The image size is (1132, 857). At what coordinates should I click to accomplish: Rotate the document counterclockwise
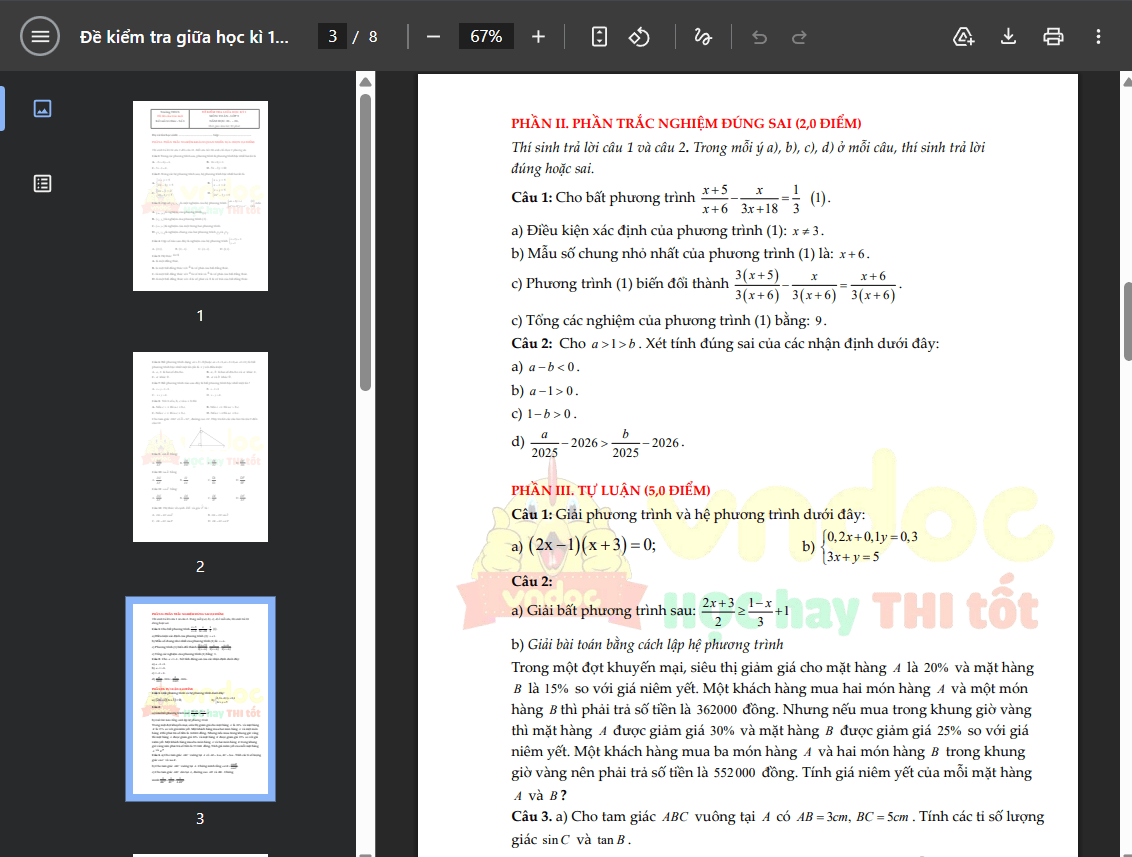tap(639, 36)
